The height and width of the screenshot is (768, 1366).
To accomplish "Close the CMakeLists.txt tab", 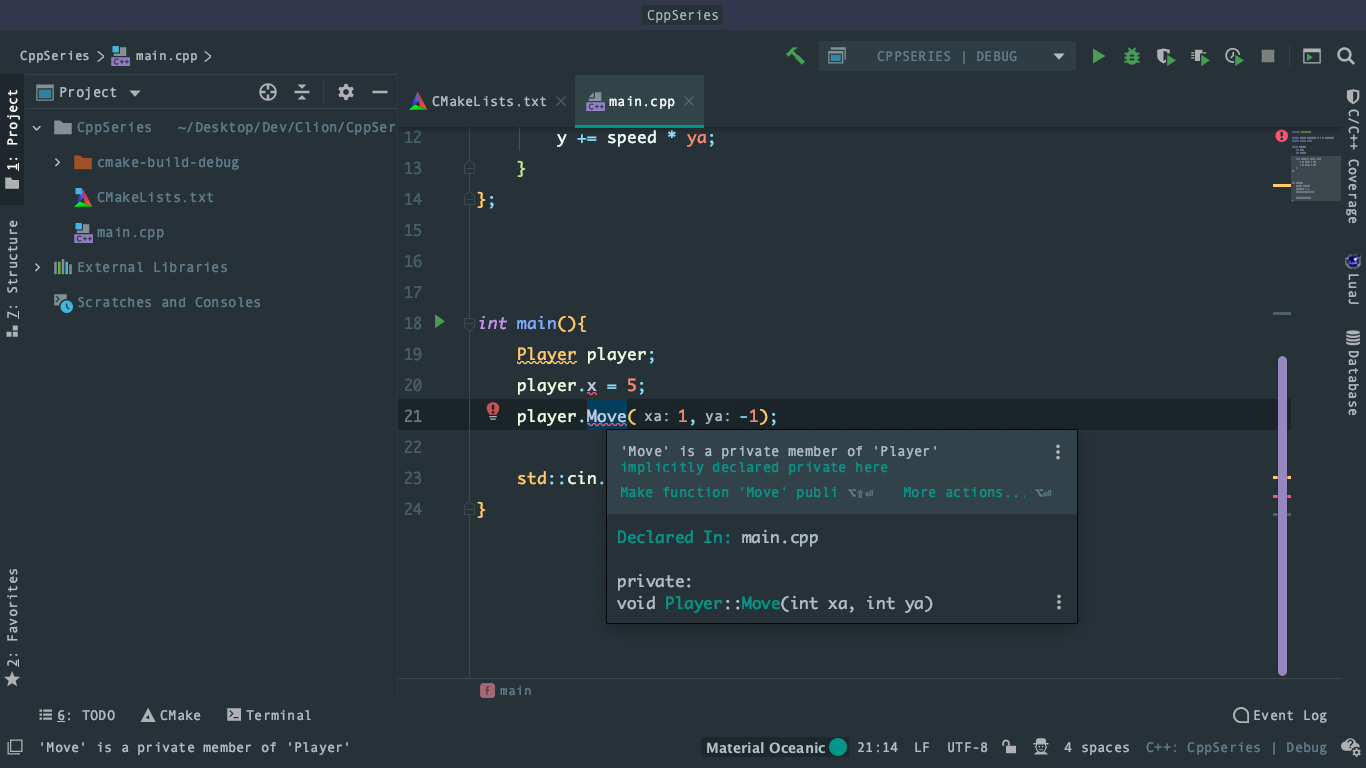I will 561,101.
